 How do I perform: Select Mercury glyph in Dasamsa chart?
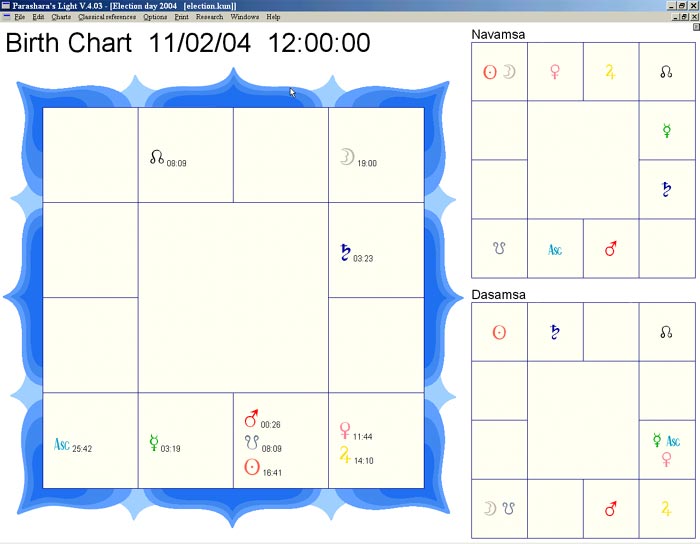tap(657, 440)
